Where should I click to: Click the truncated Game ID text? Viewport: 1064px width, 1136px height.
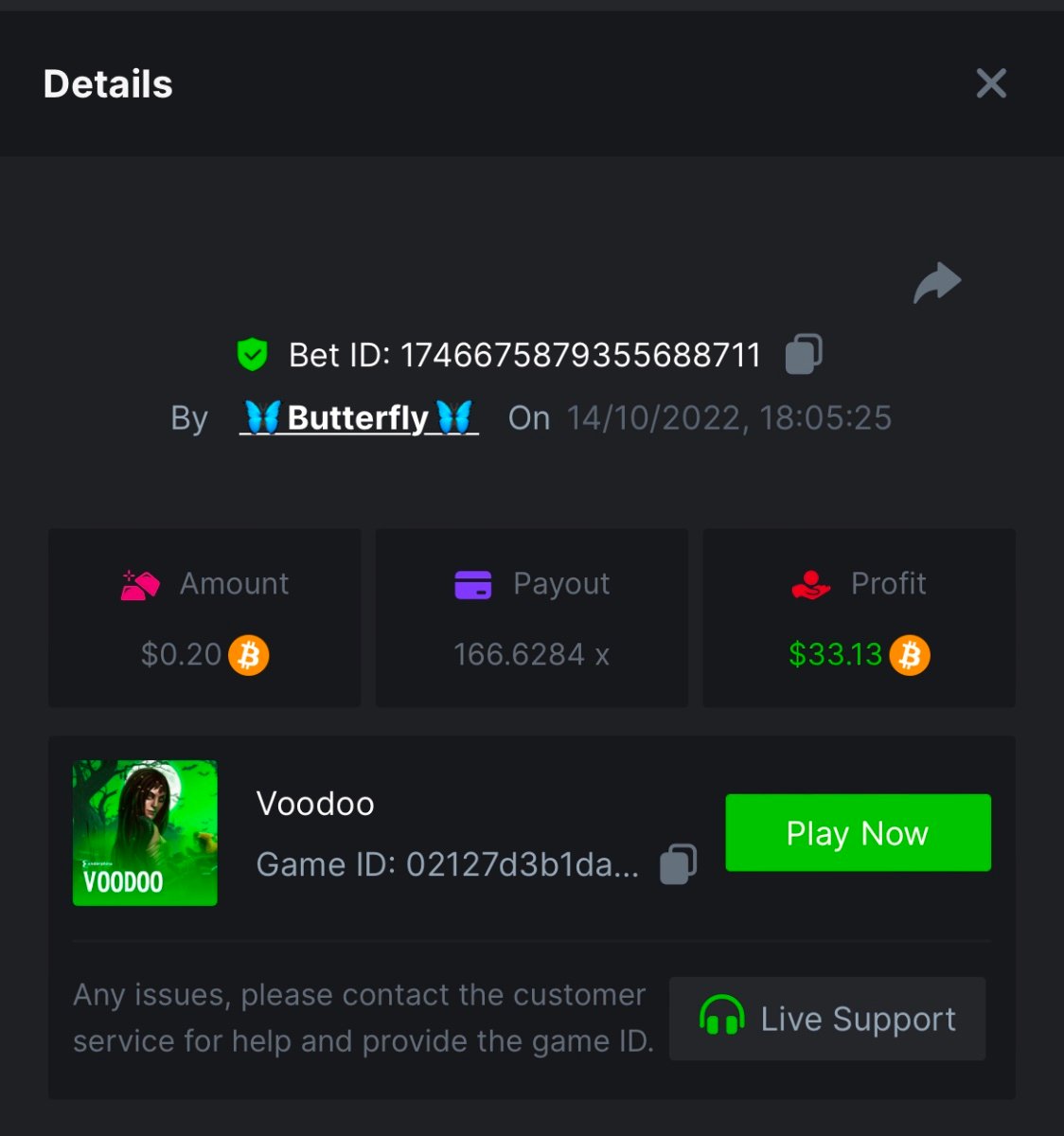(447, 864)
